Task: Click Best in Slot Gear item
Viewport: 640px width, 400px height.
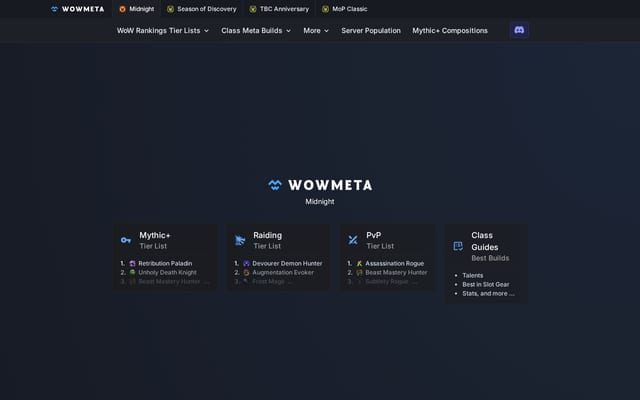Action: (486, 284)
